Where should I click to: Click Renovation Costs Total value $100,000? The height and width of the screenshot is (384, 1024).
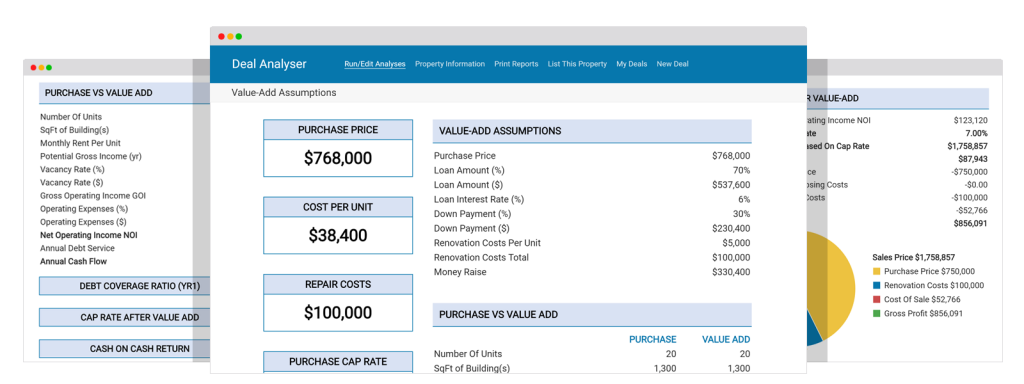(x=731, y=257)
